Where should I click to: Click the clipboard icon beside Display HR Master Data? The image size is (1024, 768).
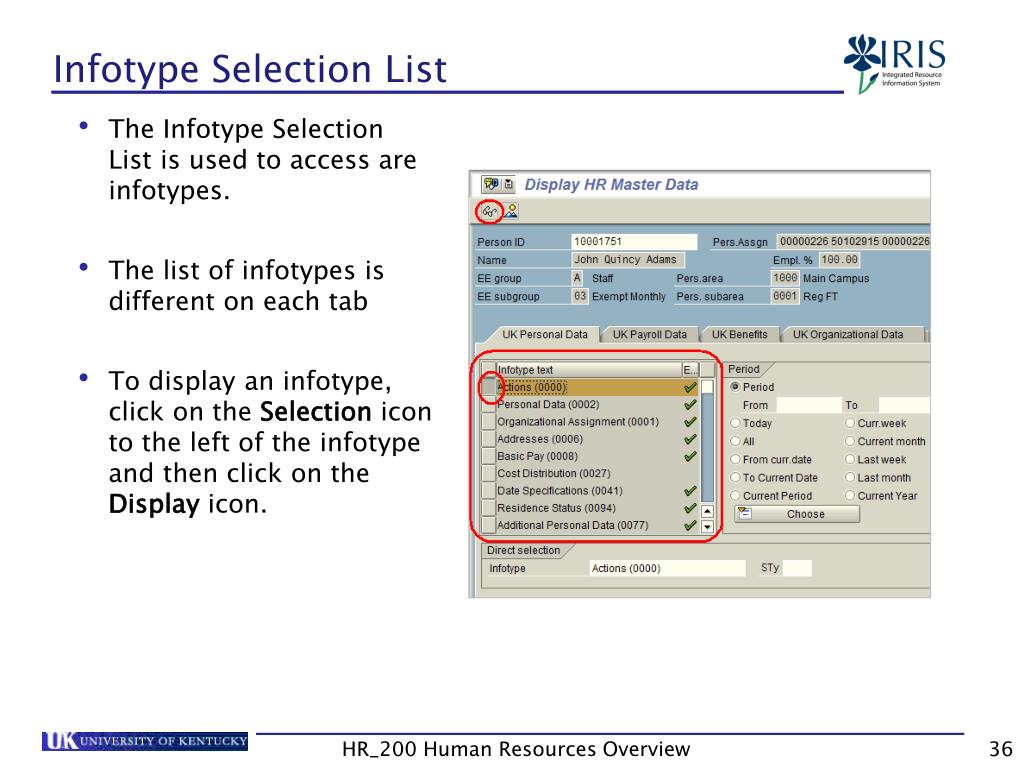coord(508,184)
